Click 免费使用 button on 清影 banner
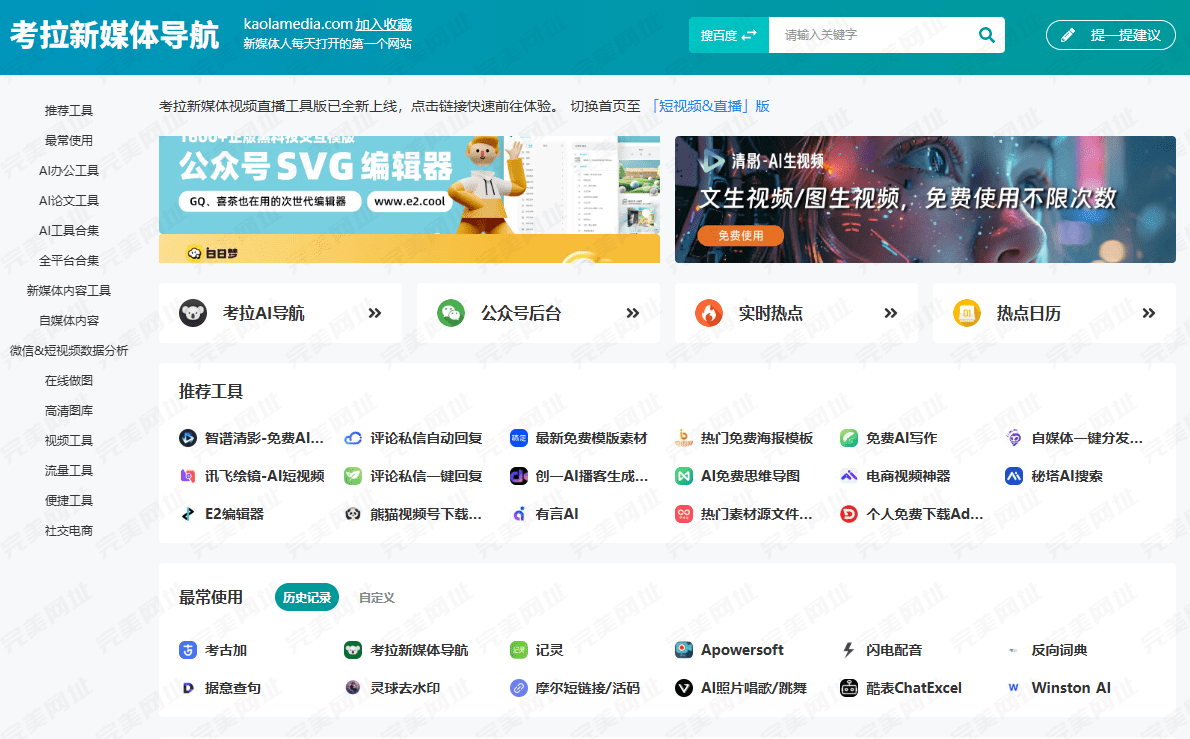The height and width of the screenshot is (739, 1190). pos(741,235)
